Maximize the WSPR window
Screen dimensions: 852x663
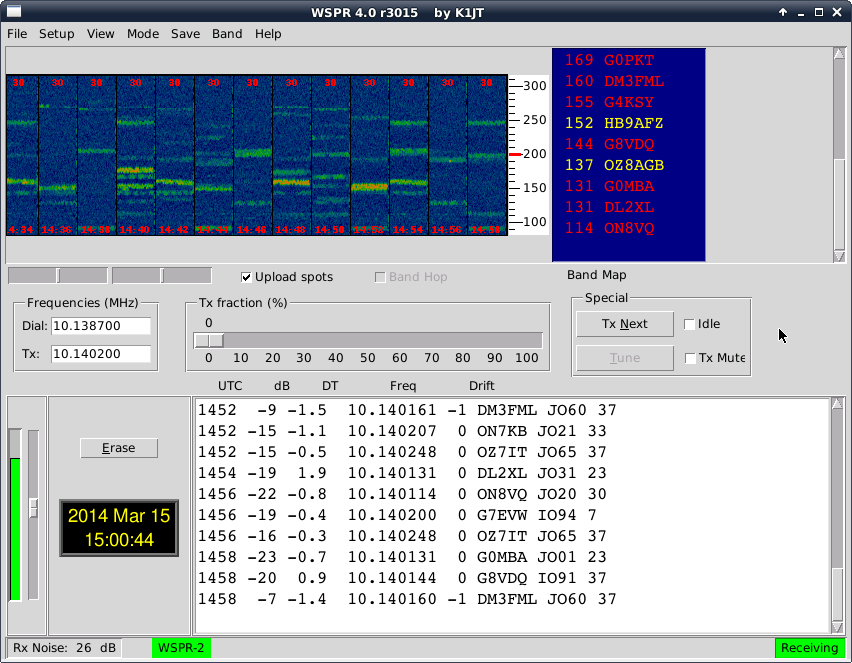point(819,12)
